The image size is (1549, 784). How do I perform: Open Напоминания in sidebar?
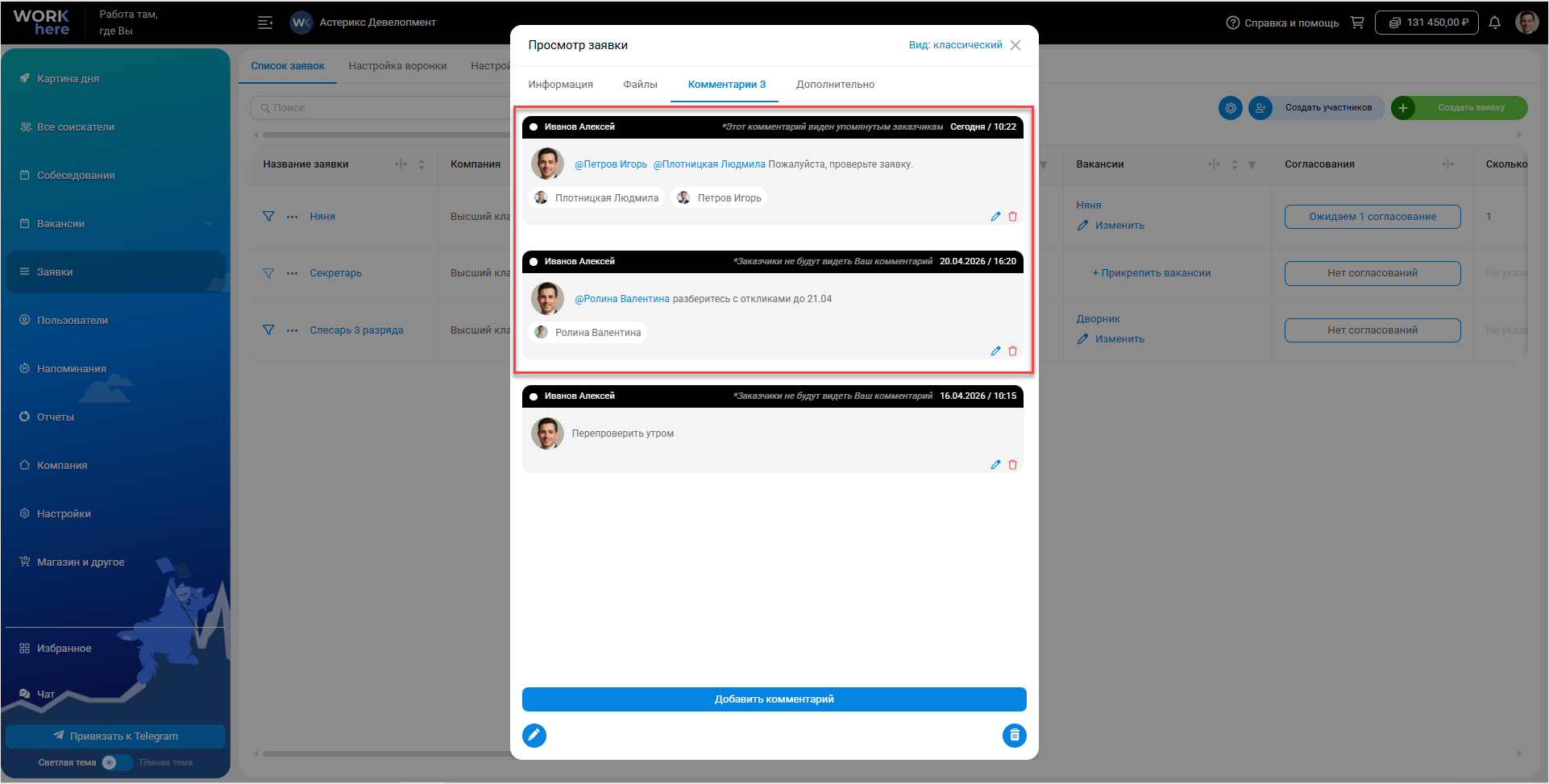tap(72, 369)
